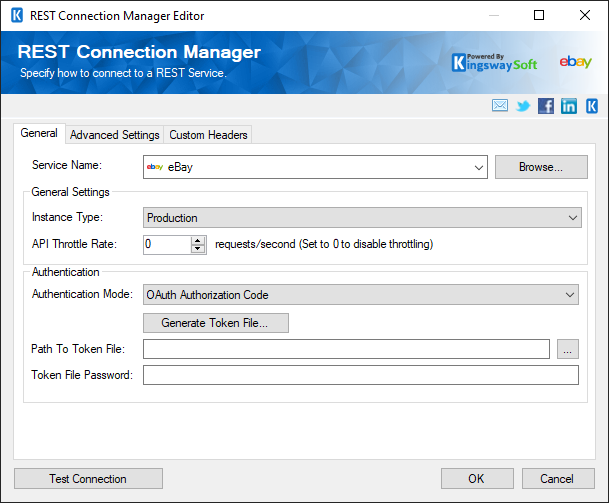The image size is (609, 503).
Task: Click the Test Connection button
Action: point(88,479)
